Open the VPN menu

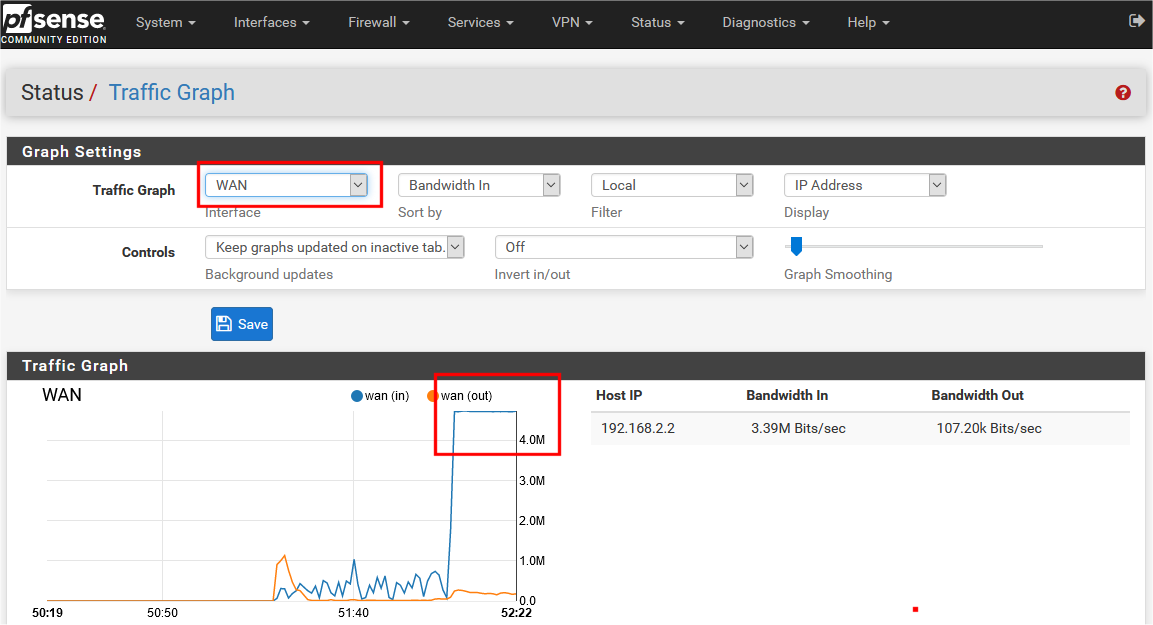pyautogui.click(x=572, y=23)
